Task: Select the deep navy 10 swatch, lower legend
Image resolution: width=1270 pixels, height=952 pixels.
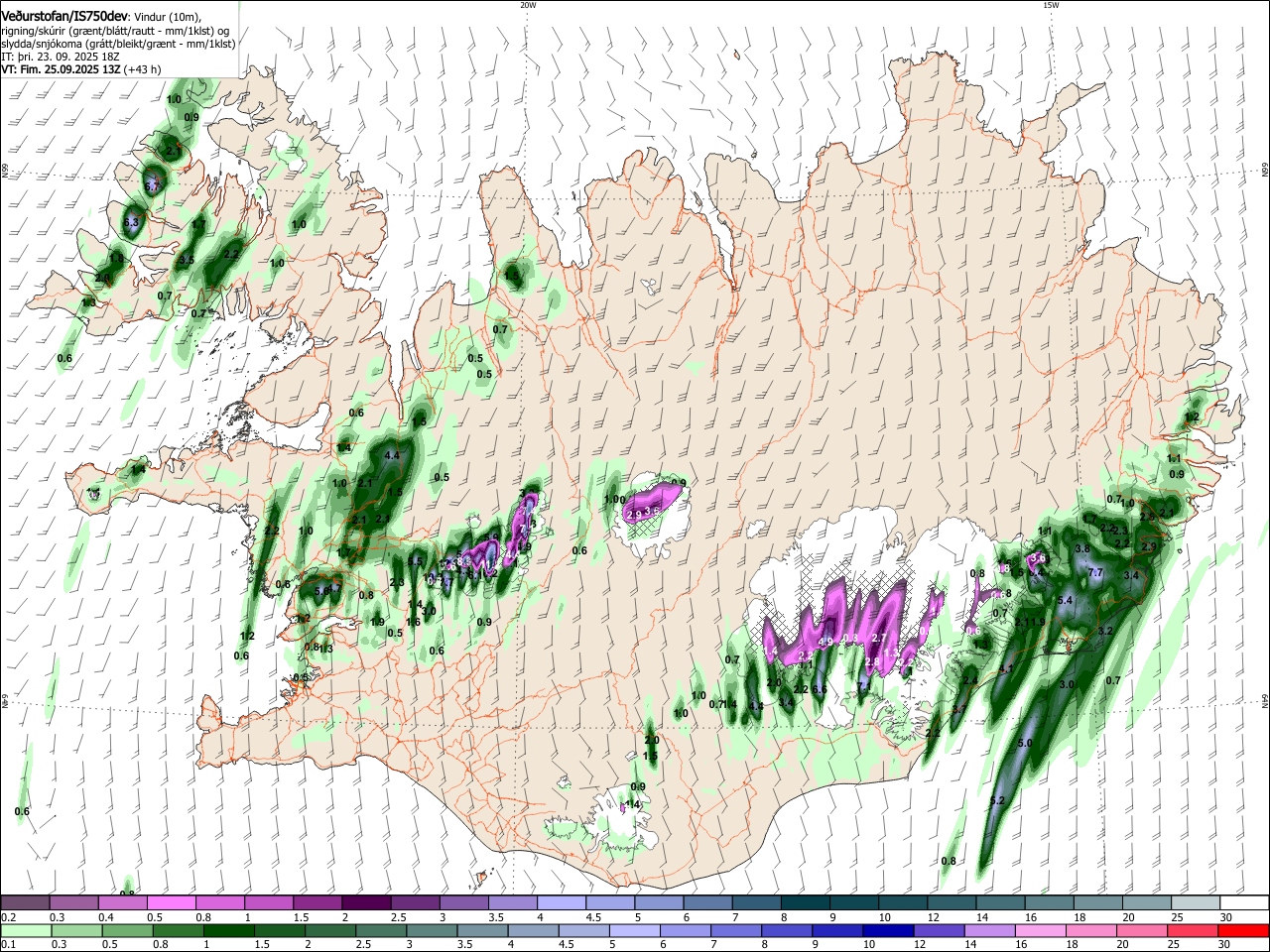Action: tap(888, 930)
